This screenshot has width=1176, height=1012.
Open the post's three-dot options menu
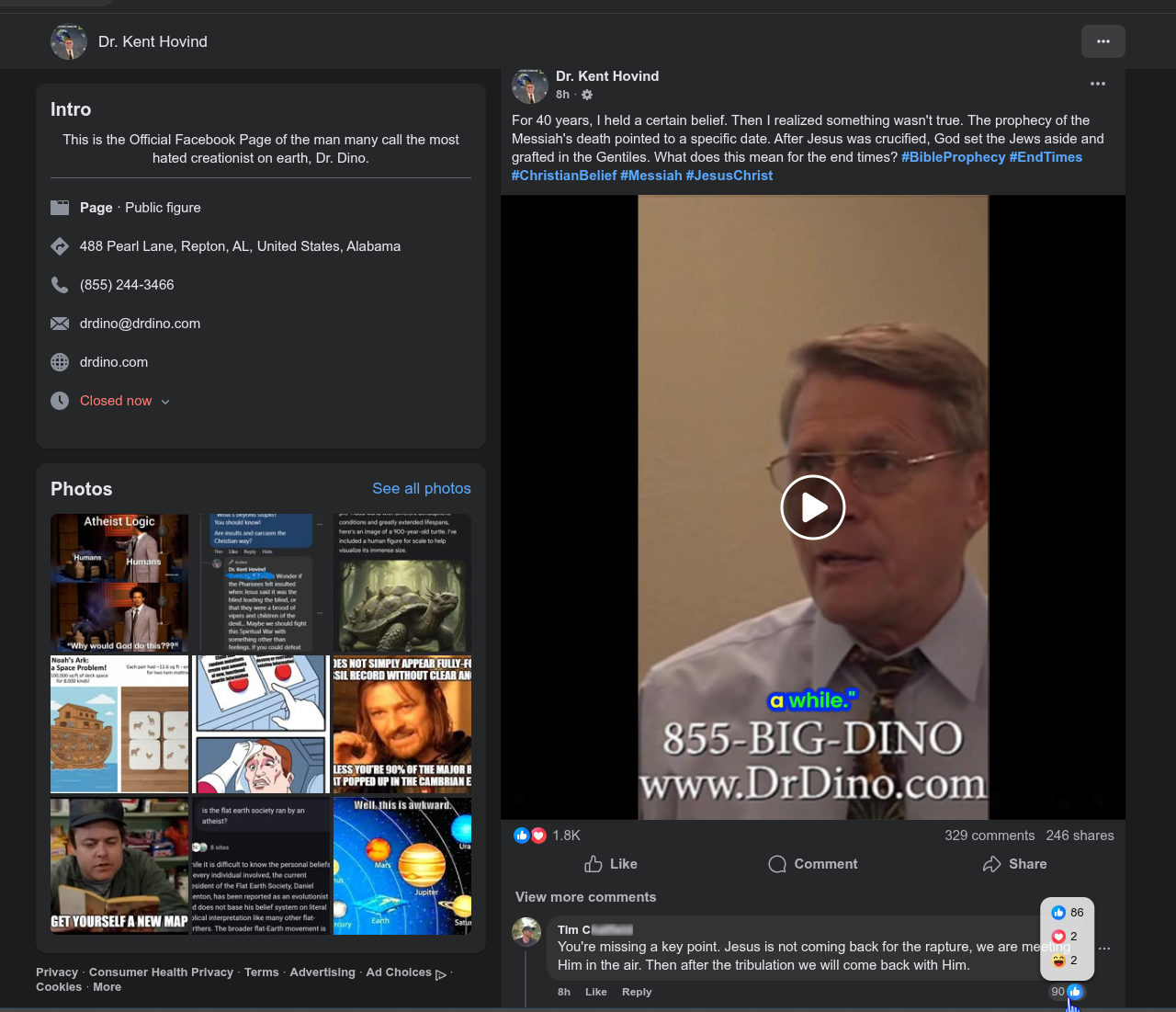1097,84
